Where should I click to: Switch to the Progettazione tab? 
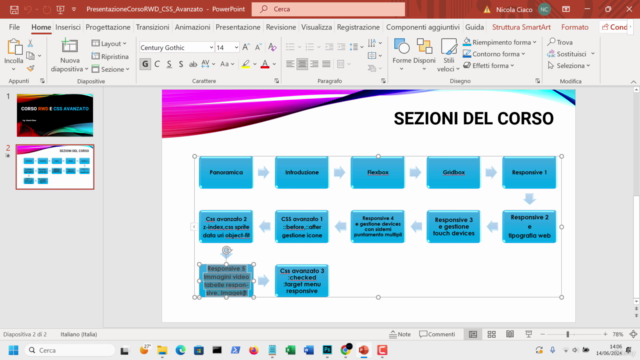pos(108,27)
